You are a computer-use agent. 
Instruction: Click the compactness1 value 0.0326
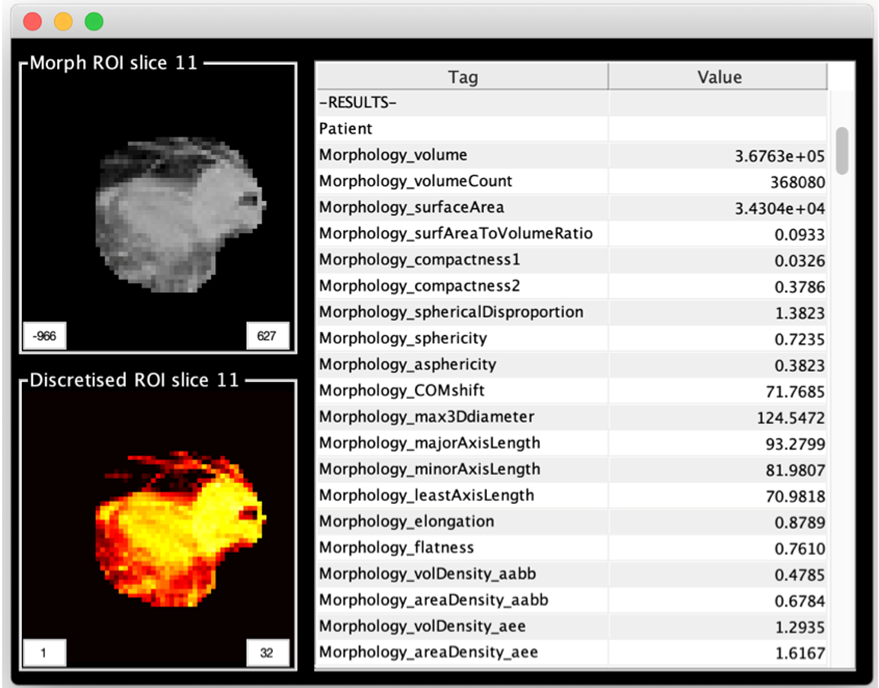tap(799, 261)
